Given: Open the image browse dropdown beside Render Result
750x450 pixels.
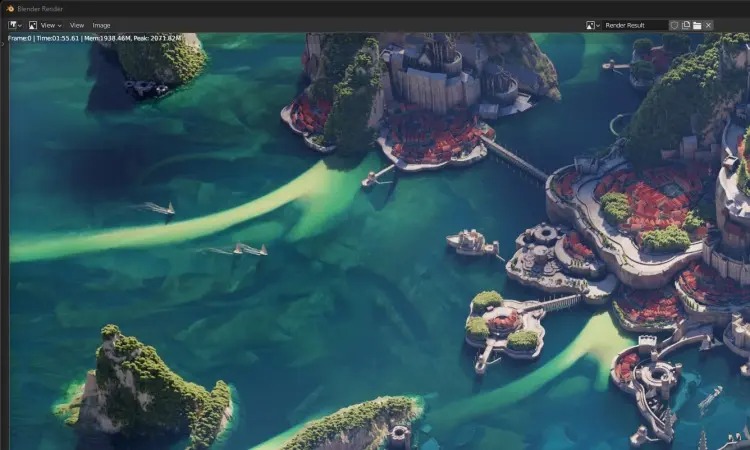Looking at the screenshot, I should click(x=593, y=25).
